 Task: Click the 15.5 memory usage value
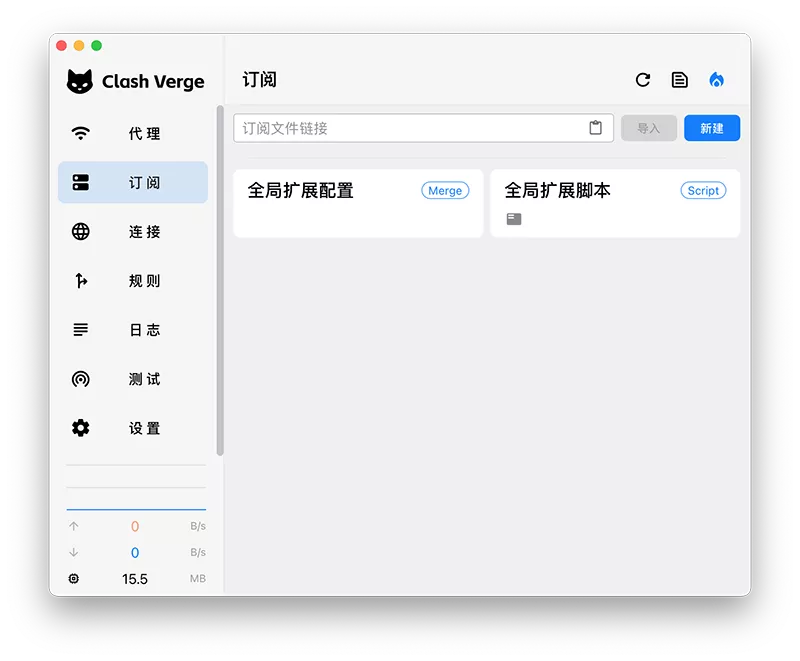135,579
